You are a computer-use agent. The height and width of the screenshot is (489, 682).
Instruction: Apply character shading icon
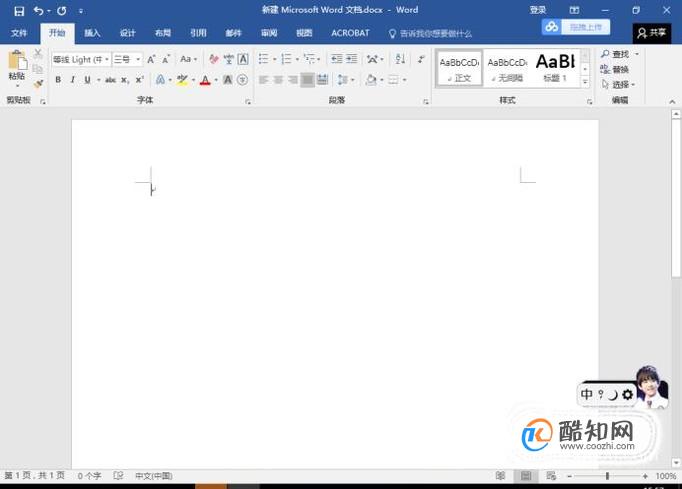coord(227,80)
